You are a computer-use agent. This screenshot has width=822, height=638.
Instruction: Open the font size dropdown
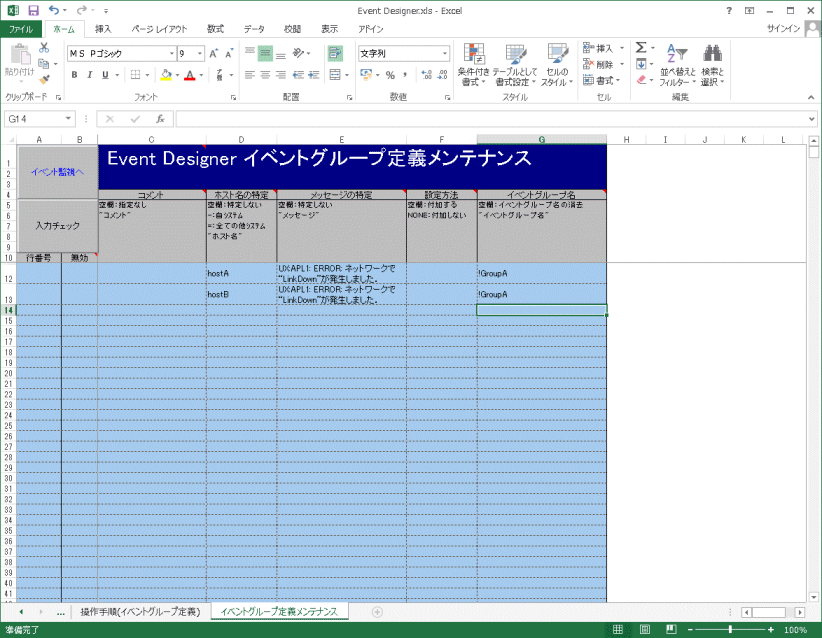pos(200,53)
